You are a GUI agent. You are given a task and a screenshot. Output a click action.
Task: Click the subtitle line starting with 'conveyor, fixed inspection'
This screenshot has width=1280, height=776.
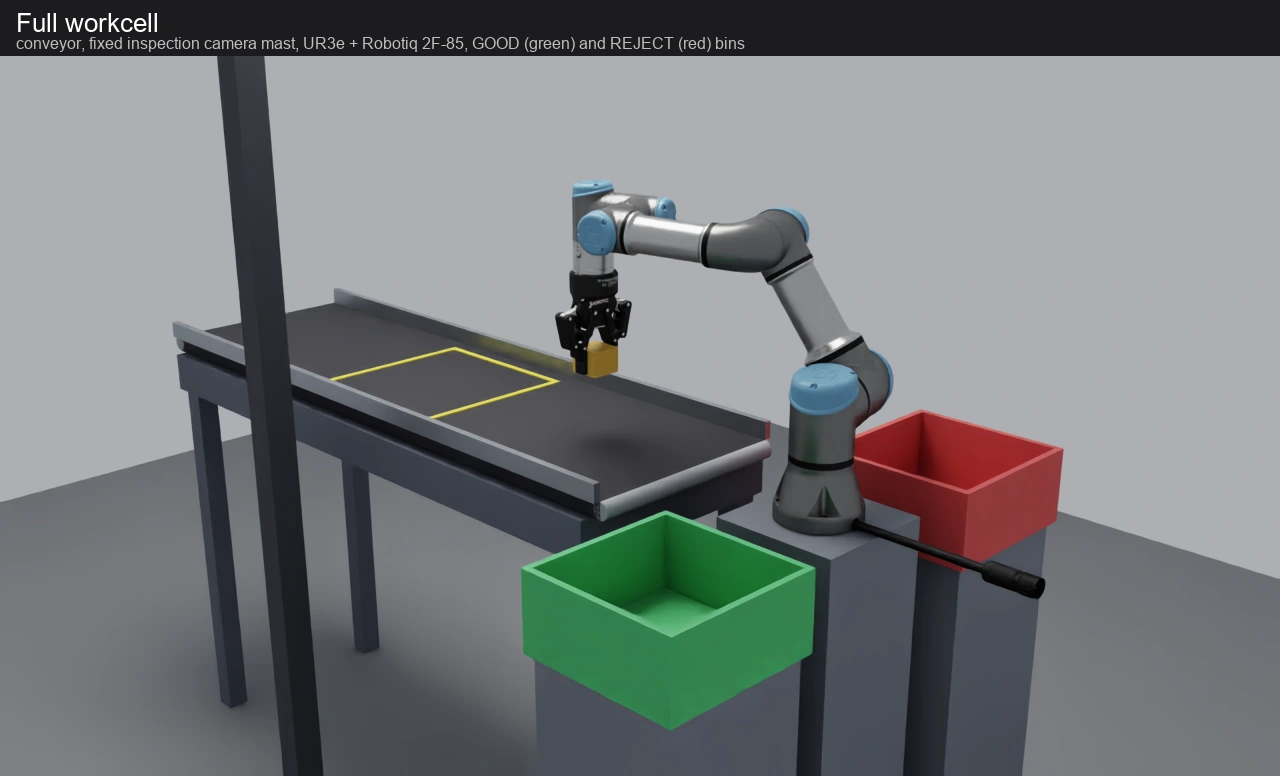pyautogui.click(x=380, y=44)
